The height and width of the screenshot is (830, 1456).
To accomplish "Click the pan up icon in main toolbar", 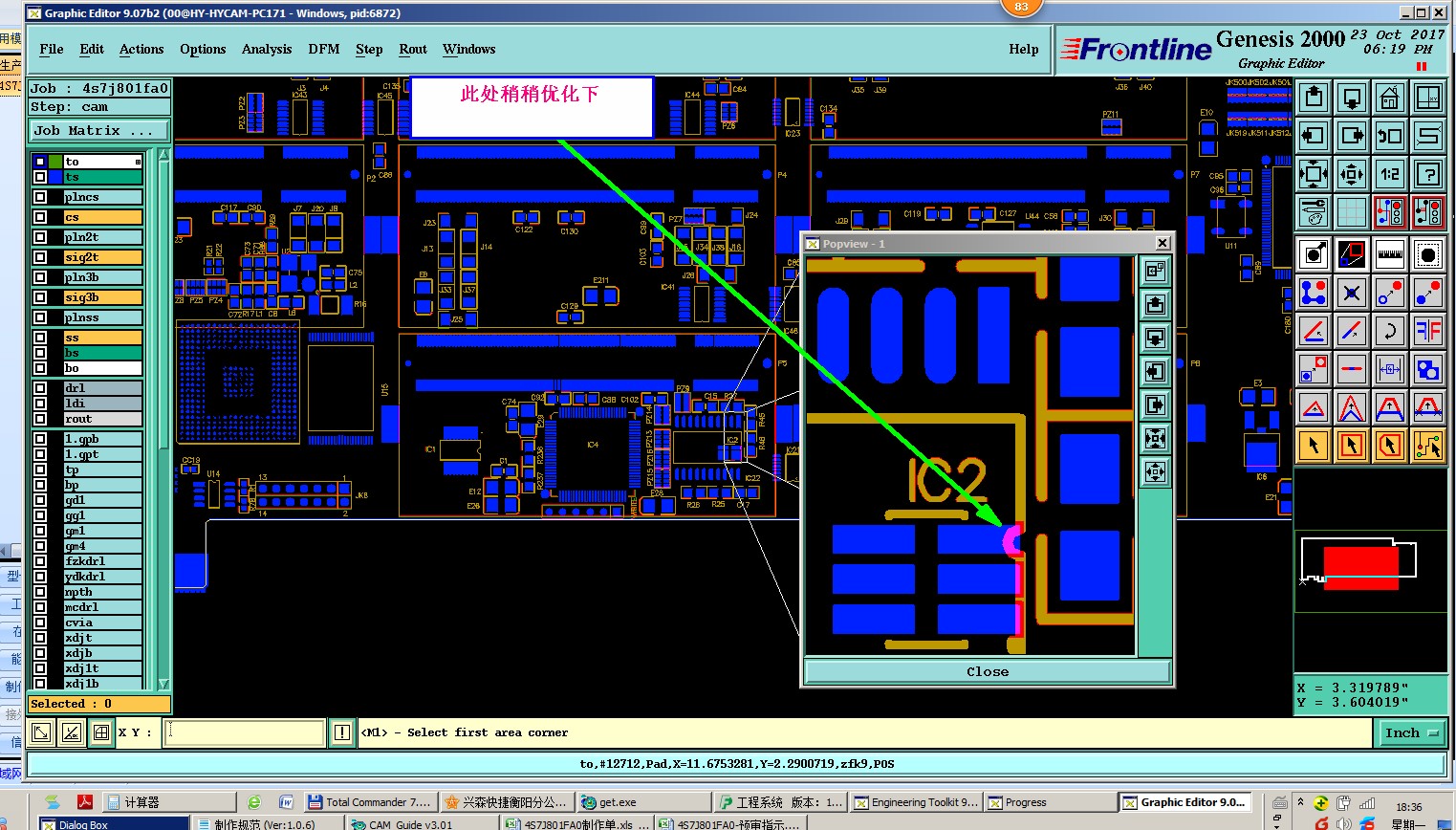I will coord(1314,97).
